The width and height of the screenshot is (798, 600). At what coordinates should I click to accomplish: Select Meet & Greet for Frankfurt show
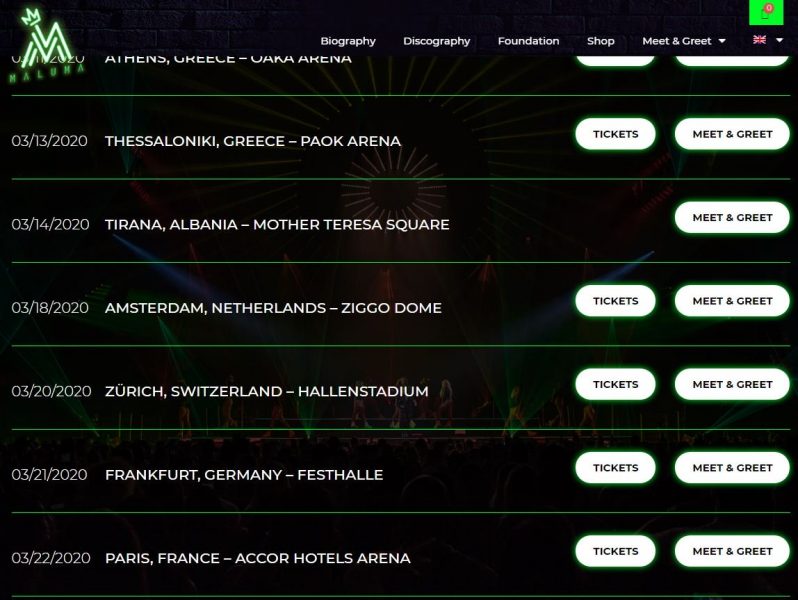pyautogui.click(x=732, y=468)
